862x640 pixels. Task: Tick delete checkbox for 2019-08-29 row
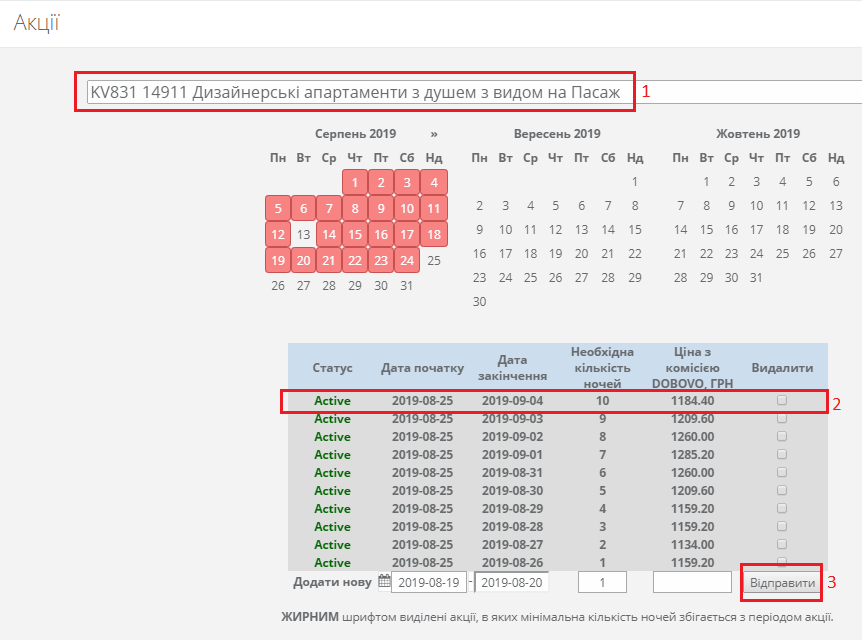click(x=782, y=508)
